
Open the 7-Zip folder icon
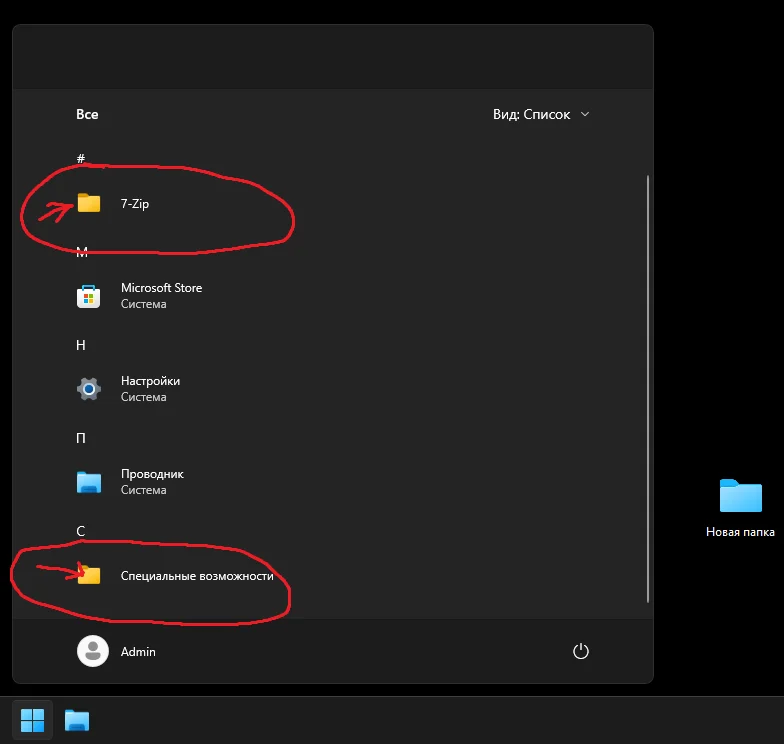tap(88, 203)
